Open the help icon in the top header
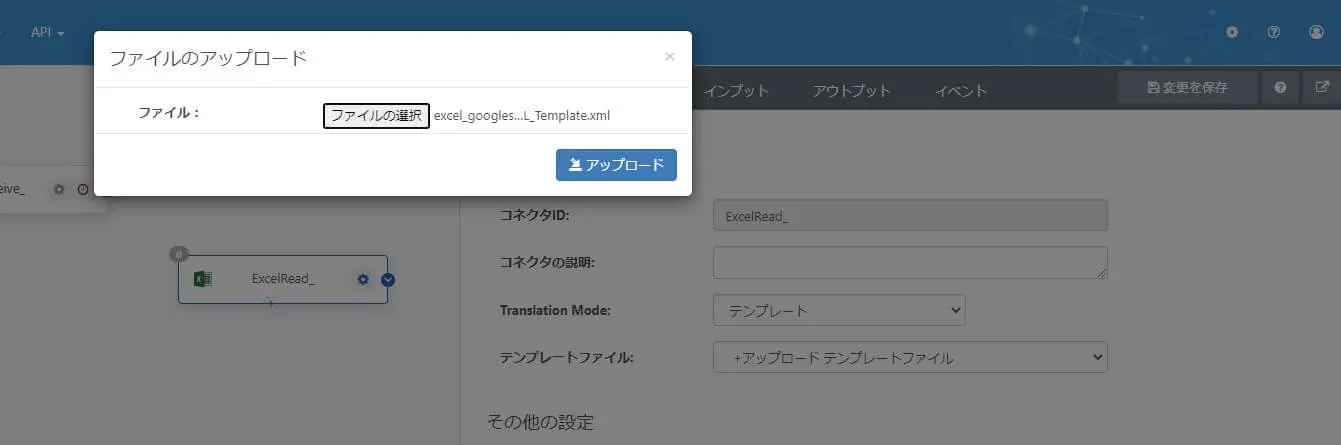Image resolution: width=1341 pixels, height=445 pixels. pos(1274,32)
